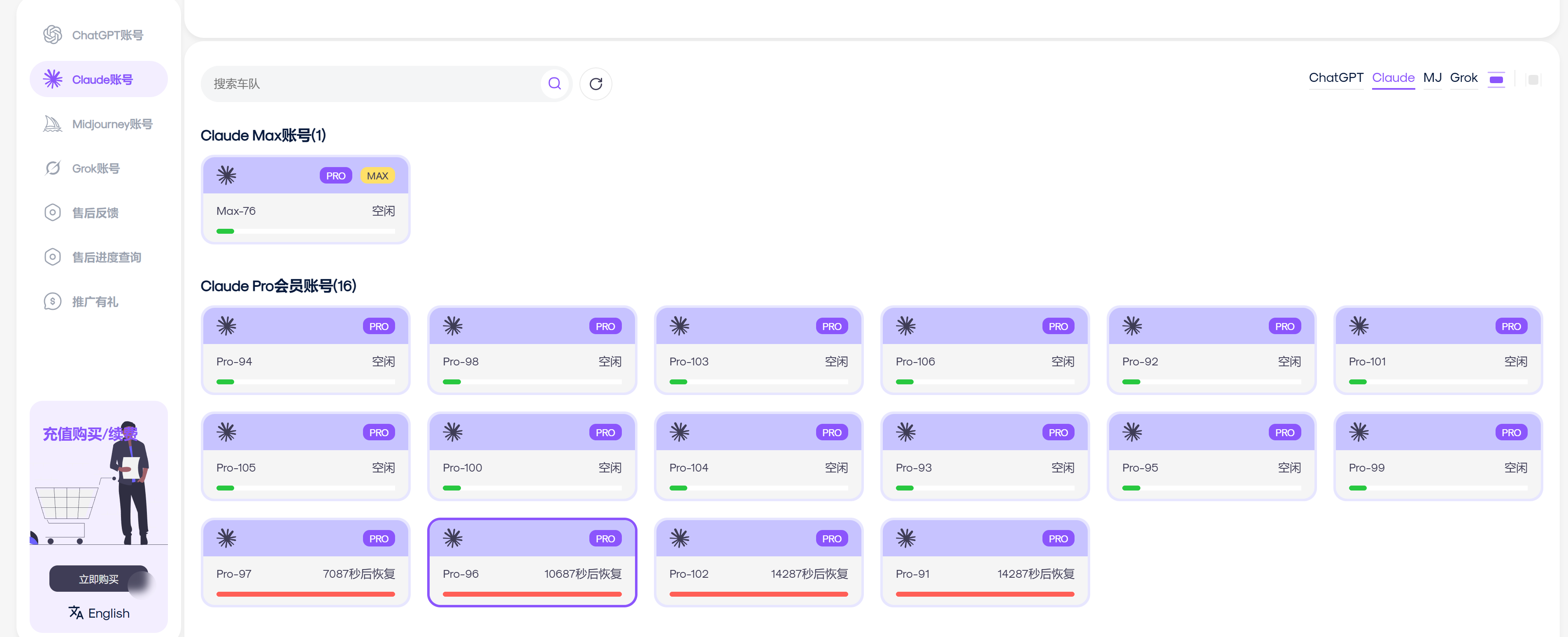The width and height of the screenshot is (1568, 637).
Task: Click the PRO badge on Pro-104
Action: (x=831, y=432)
